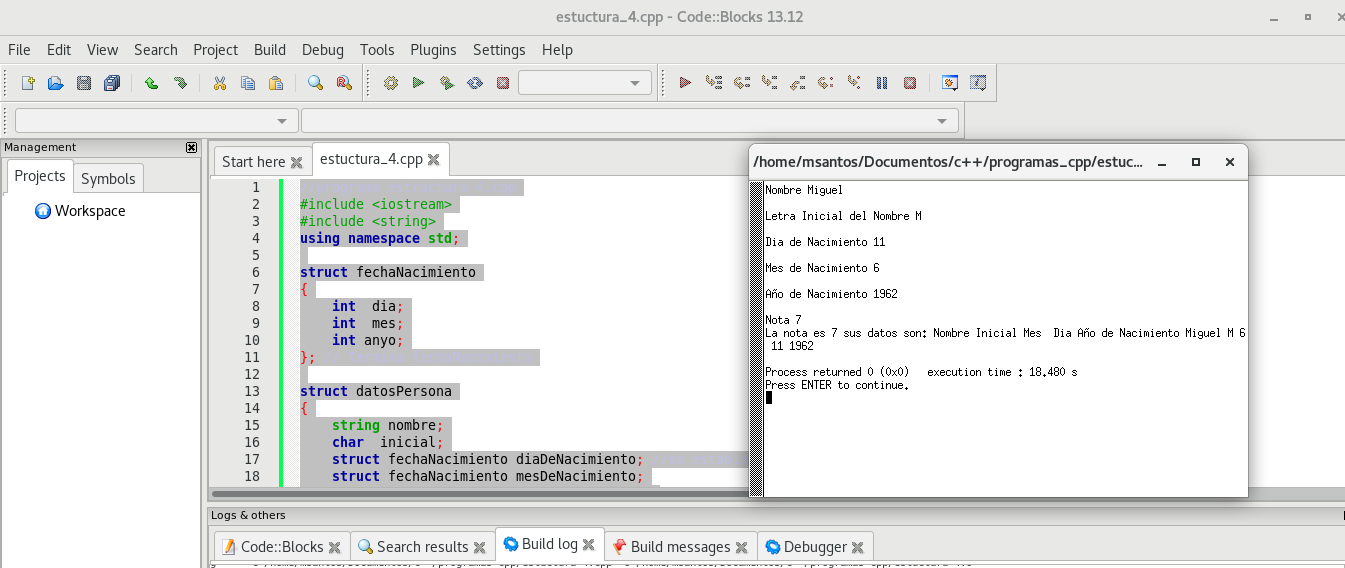Expand the wide function-list dropdown
The image size is (1345, 568).
[x=941, y=121]
